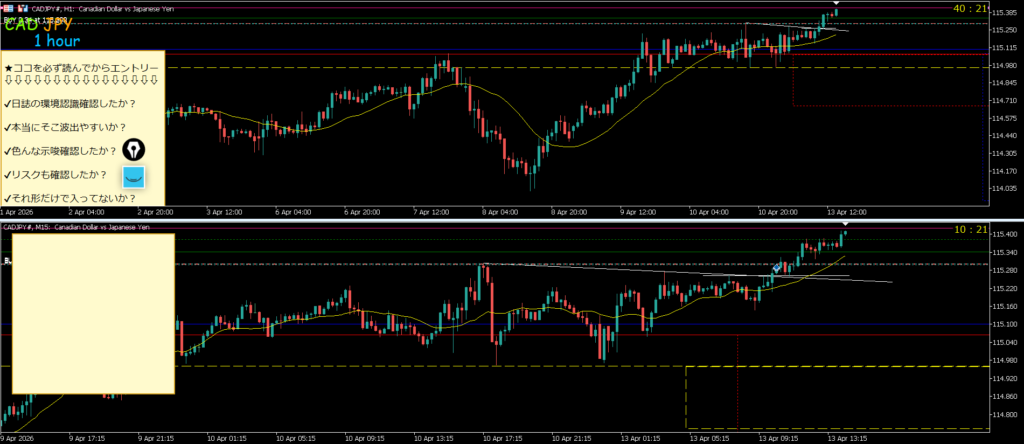Select the blue check arrow on M15 chart

776,267
